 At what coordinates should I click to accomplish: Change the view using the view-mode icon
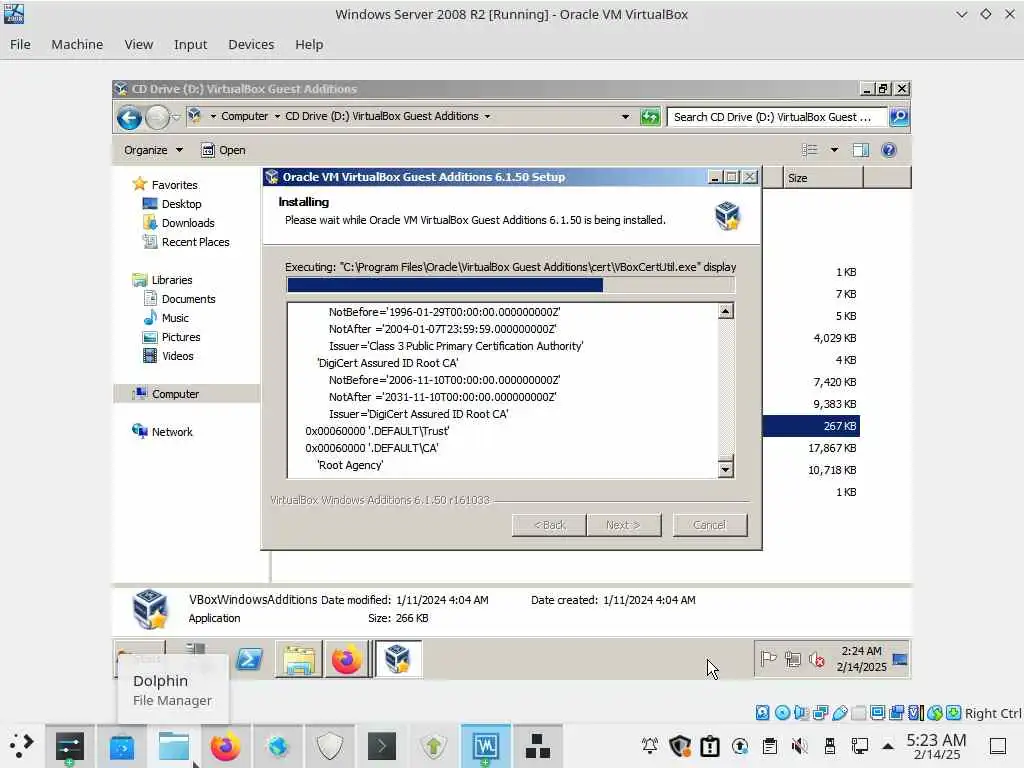pos(810,150)
